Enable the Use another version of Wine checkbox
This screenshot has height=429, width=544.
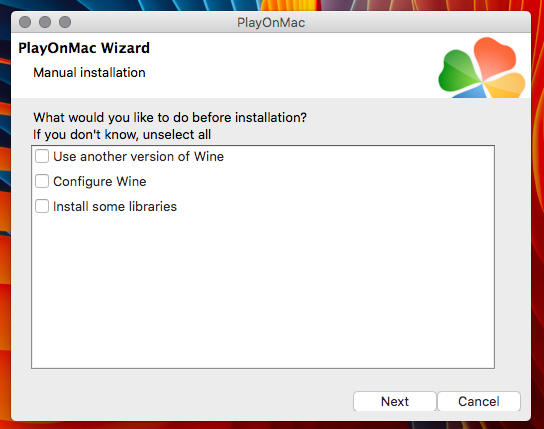coord(42,156)
